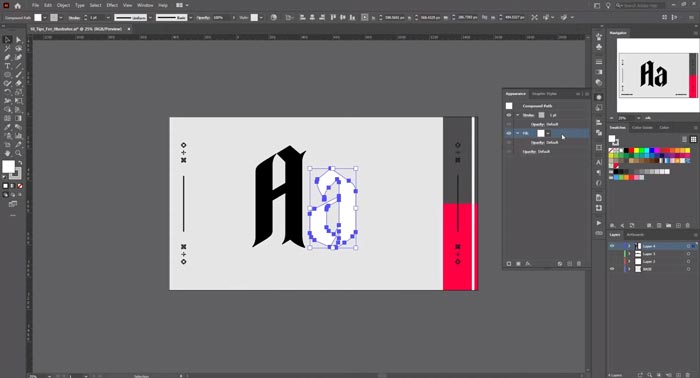This screenshot has width=700, height=378.
Task: Open Fill color dropdown in Appearance panel
Action: pyautogui.click(x=548, y=133)
